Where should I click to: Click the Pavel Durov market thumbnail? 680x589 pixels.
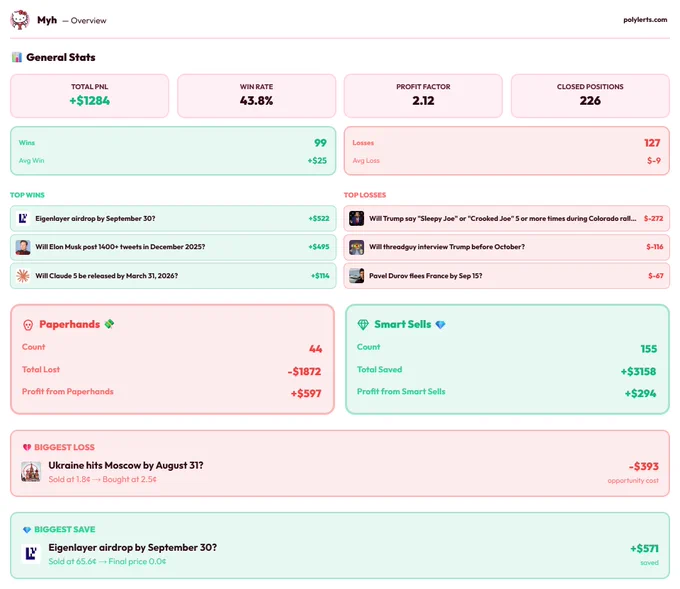pyautogui.click(x=356, y=276)
